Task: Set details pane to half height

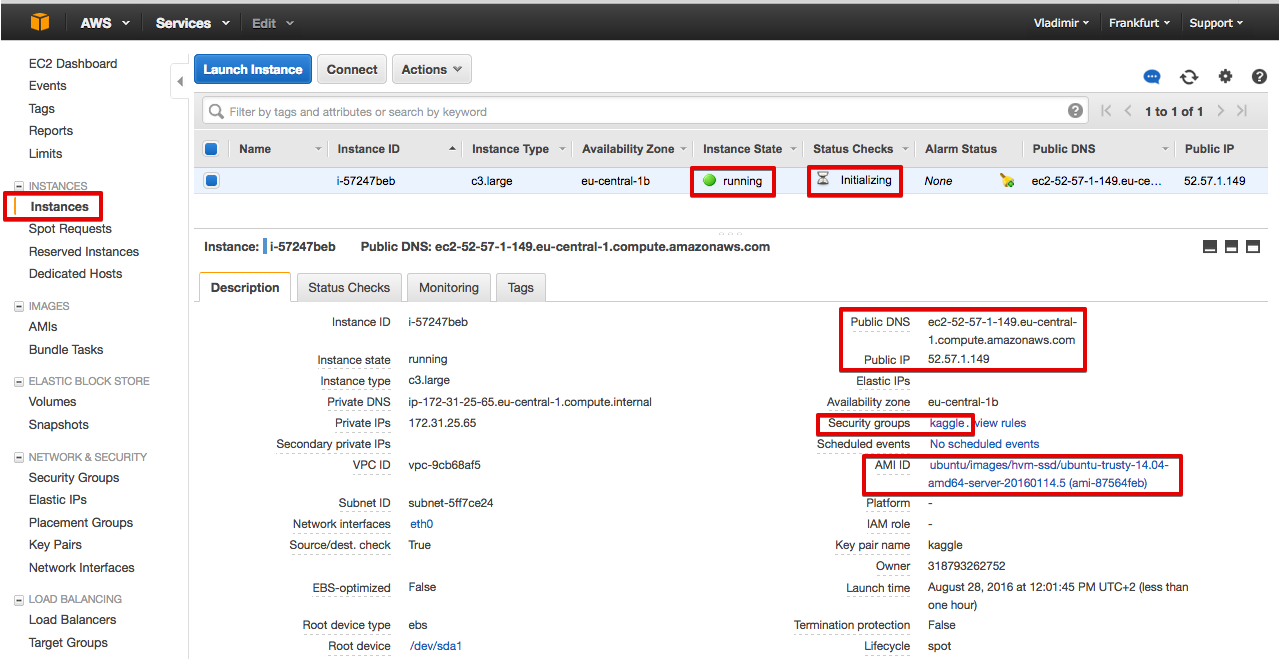Action: pos(1231,247)
